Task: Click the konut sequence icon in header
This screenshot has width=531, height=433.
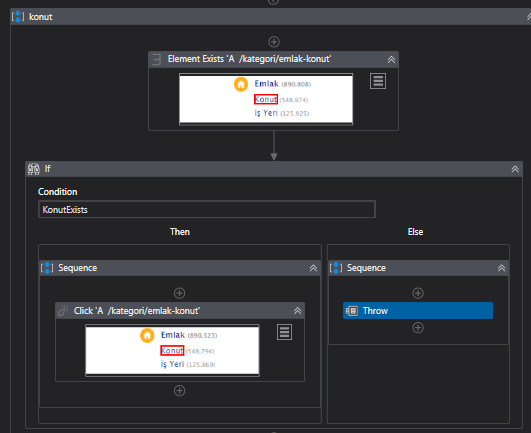Action: [18, 17]
